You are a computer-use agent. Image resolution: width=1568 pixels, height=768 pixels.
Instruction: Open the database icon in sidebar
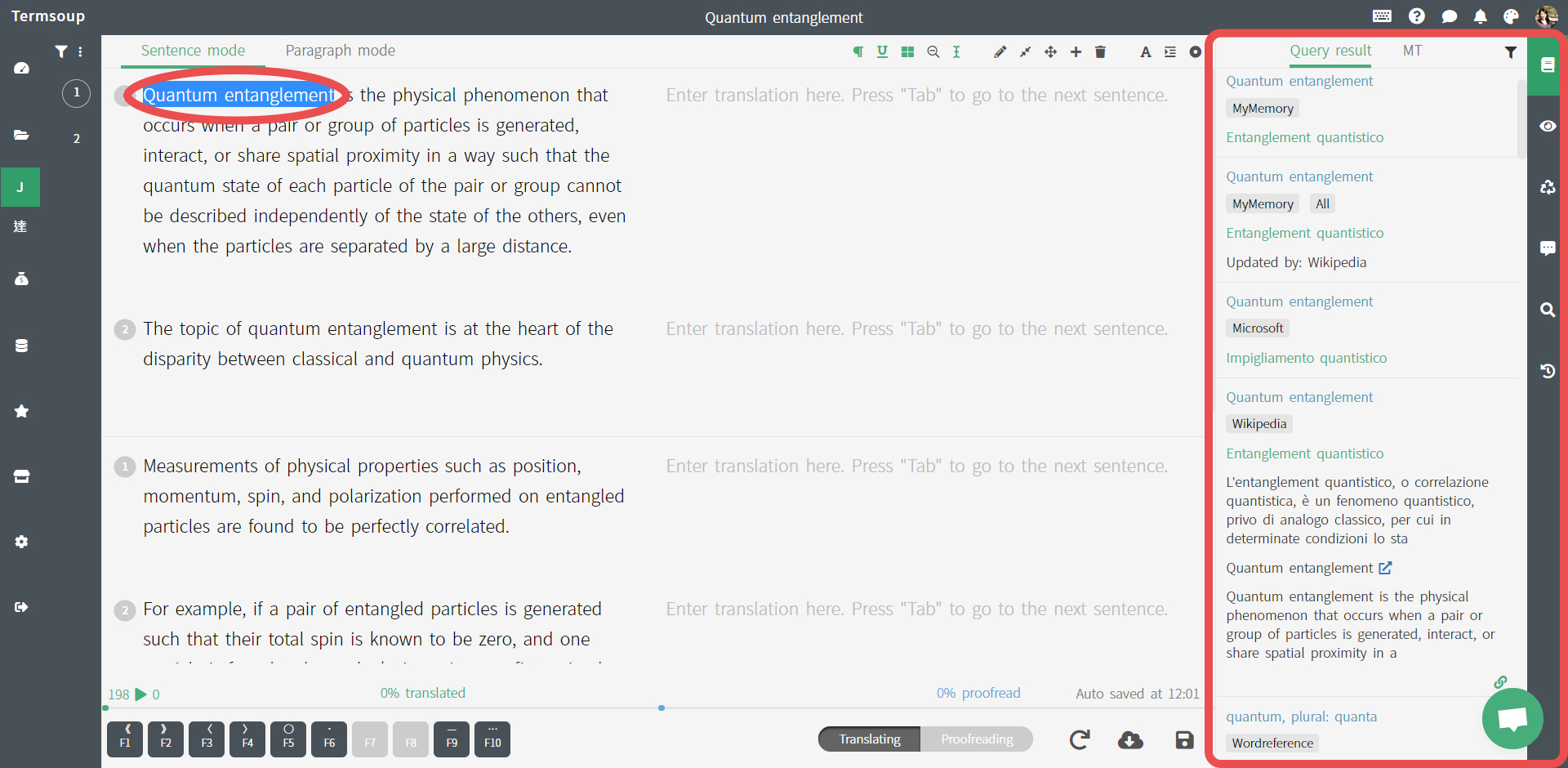[x=21, y=346]
